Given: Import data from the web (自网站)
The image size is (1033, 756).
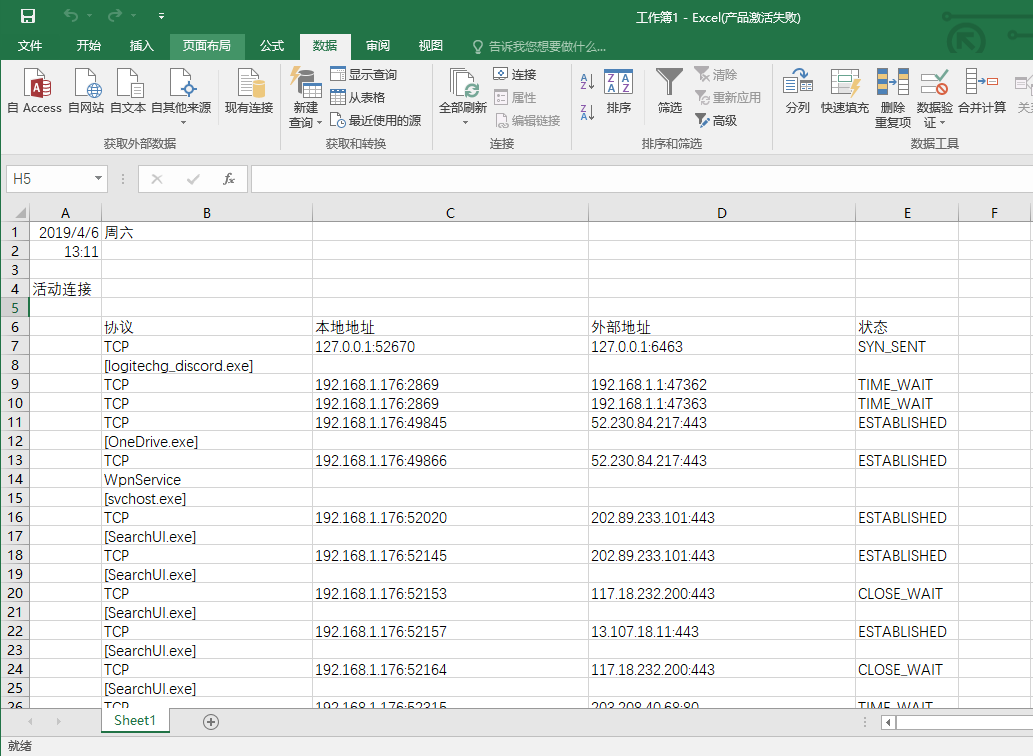Looking at the screenshot, I should point(86,91).
